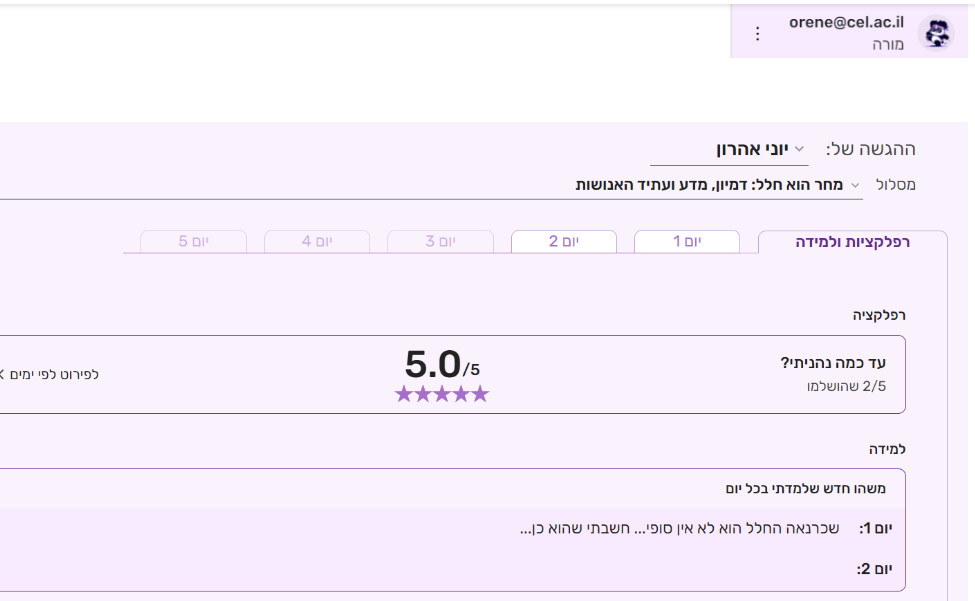Viewport: 975px width, 601px height.
Task: Select the יום 5 tab
Action: (x=193, y=241)
